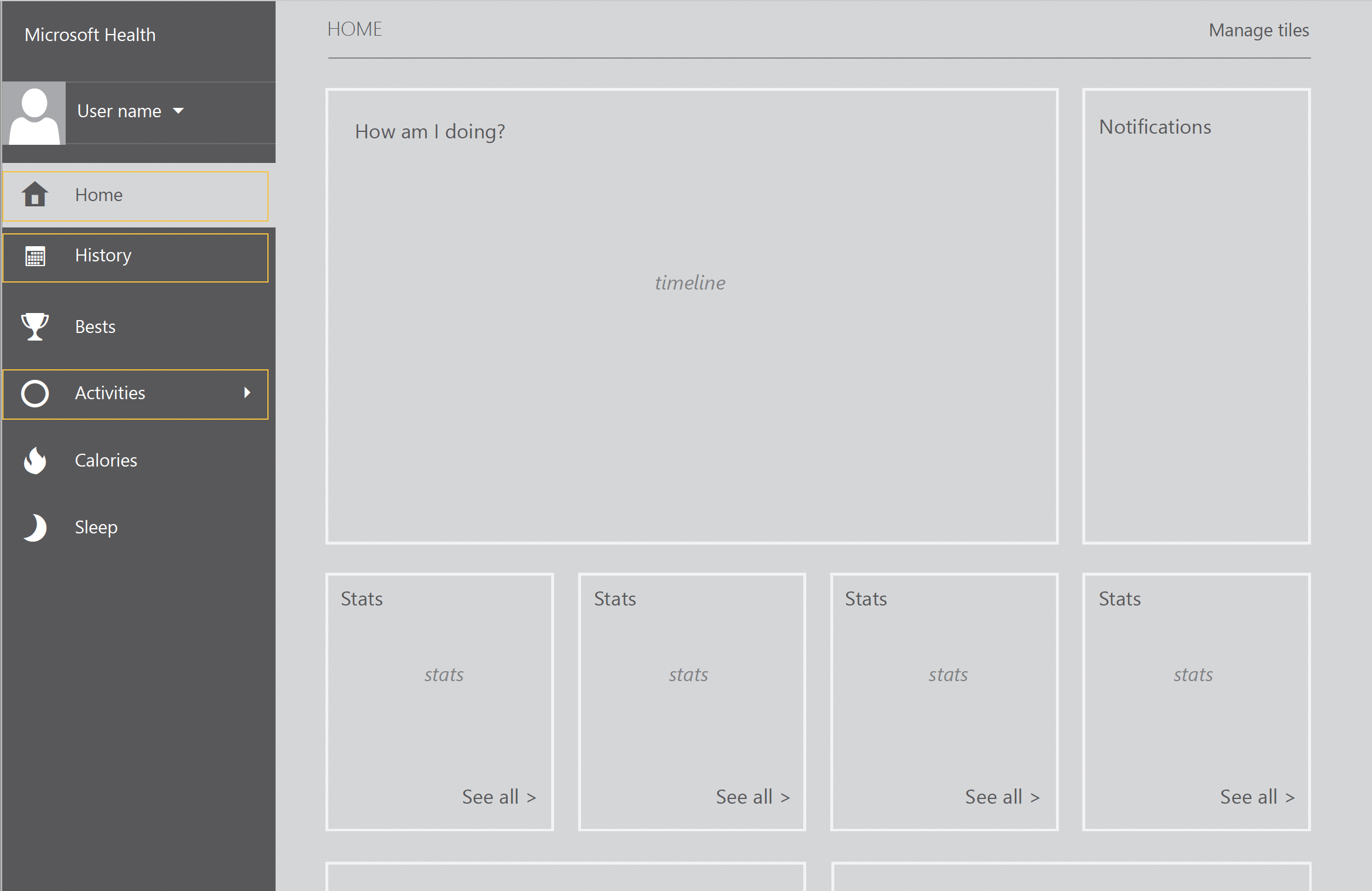Image resolution: width=1372 pixels, height=891 pixels.
Task: Expand the Activities submenu arrow
Action: [x=247, y=393]
